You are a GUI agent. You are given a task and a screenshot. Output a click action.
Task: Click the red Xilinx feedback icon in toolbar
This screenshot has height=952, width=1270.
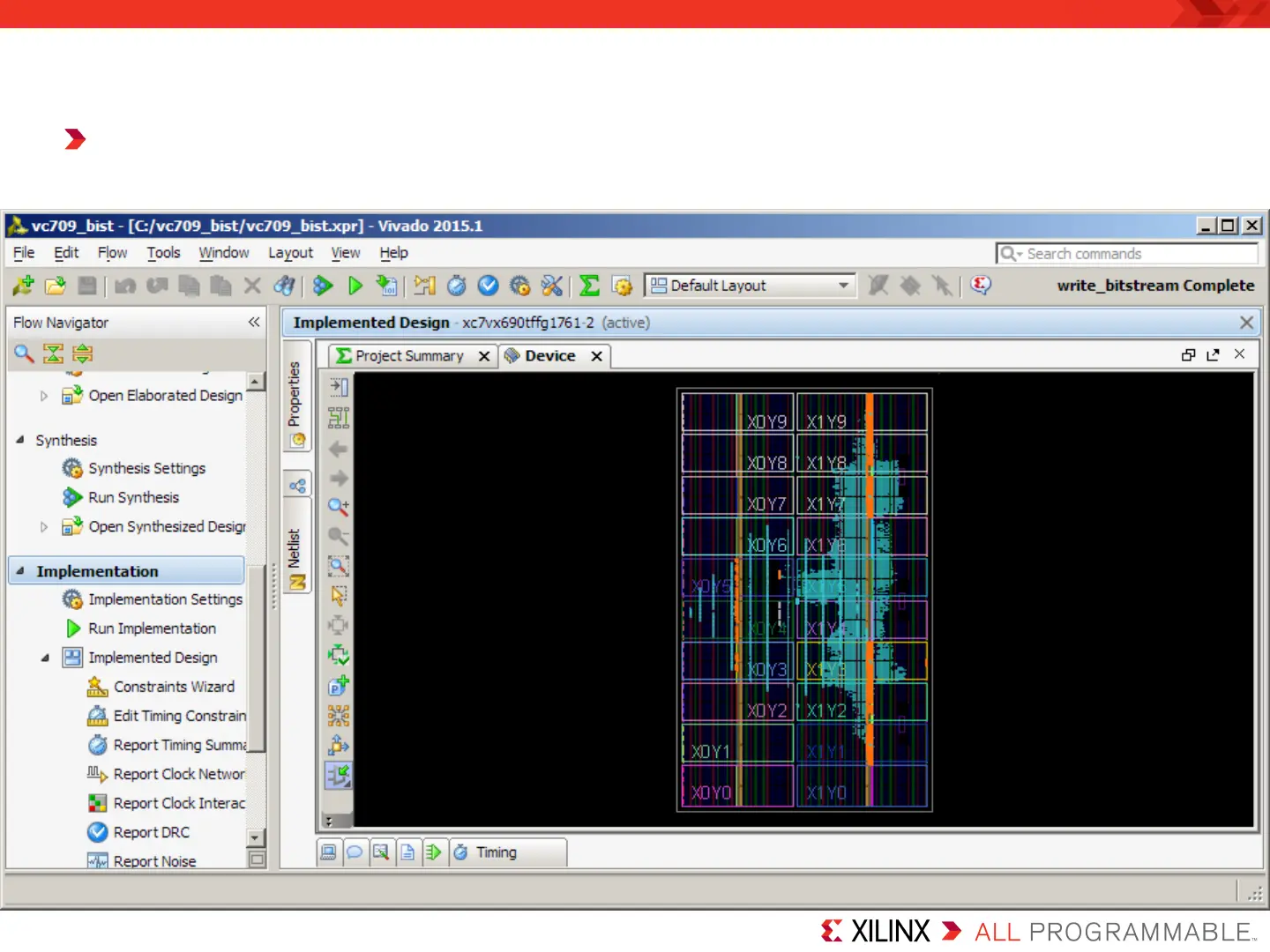[x=981, y=286]
